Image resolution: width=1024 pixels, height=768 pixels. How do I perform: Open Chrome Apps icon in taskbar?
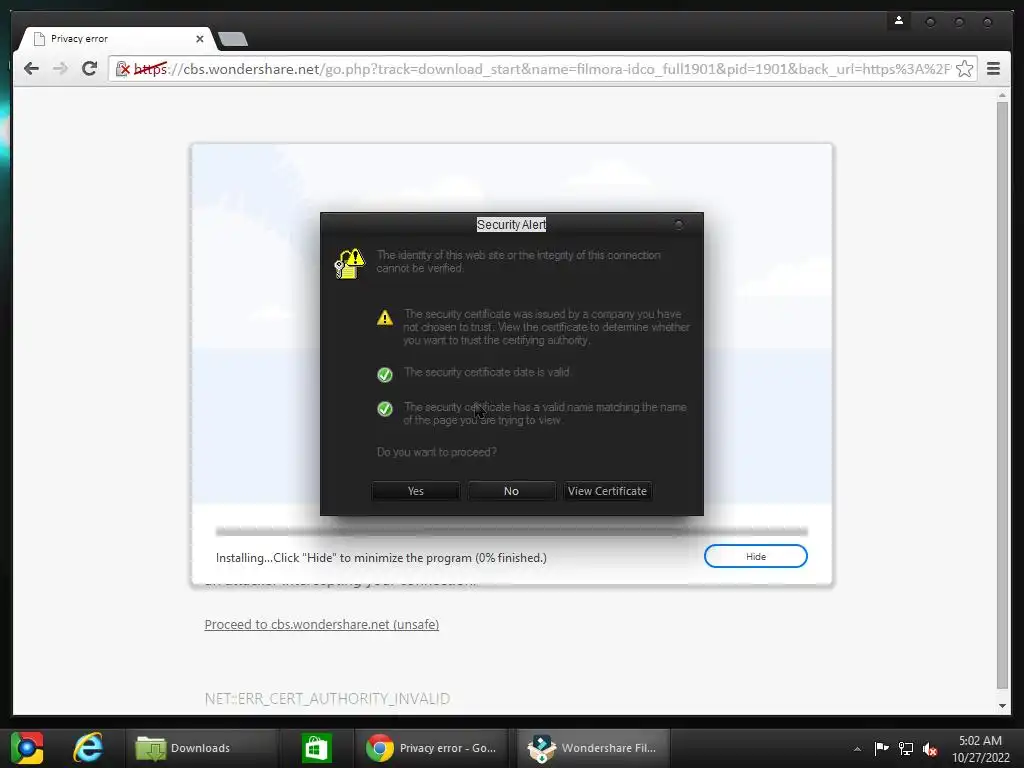pos(27,748)
